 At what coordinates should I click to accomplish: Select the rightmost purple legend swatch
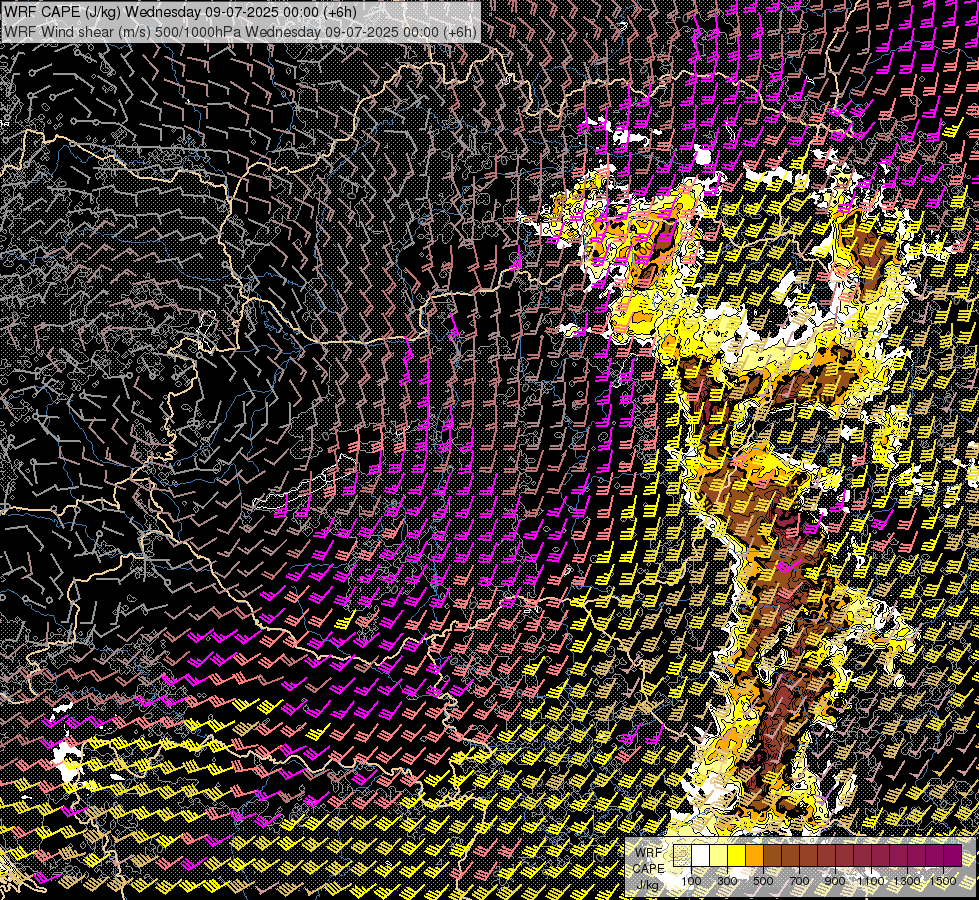click(952, 856)
